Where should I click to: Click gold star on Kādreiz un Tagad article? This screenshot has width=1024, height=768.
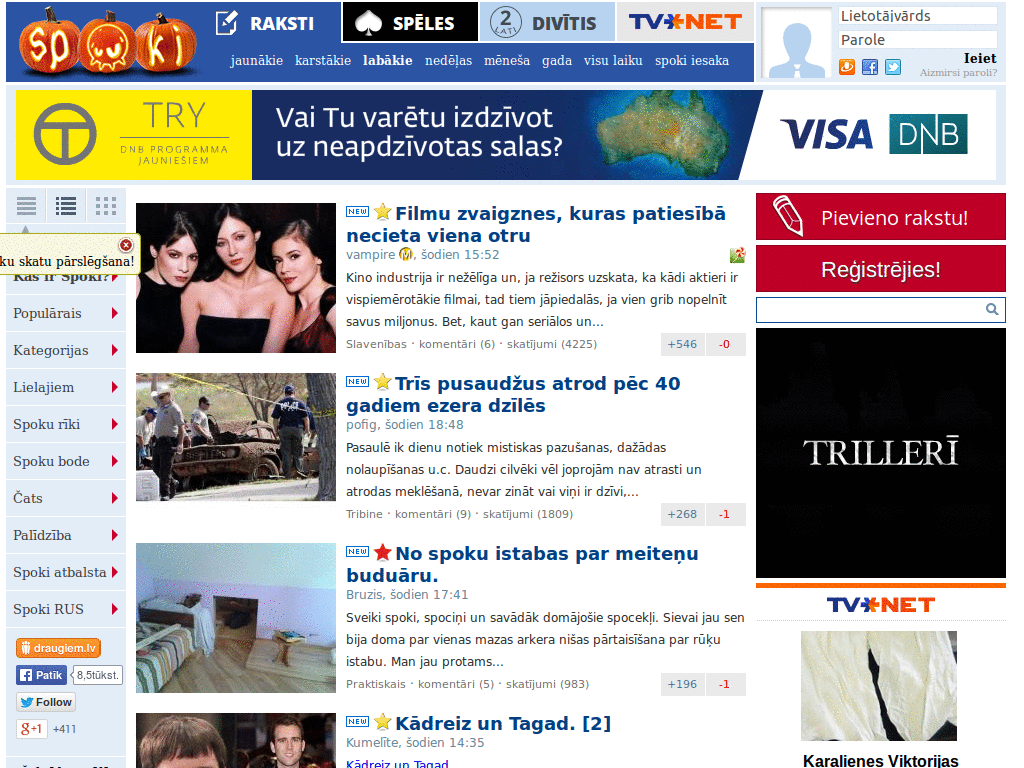pyautogui.click(x=383, y=722)
